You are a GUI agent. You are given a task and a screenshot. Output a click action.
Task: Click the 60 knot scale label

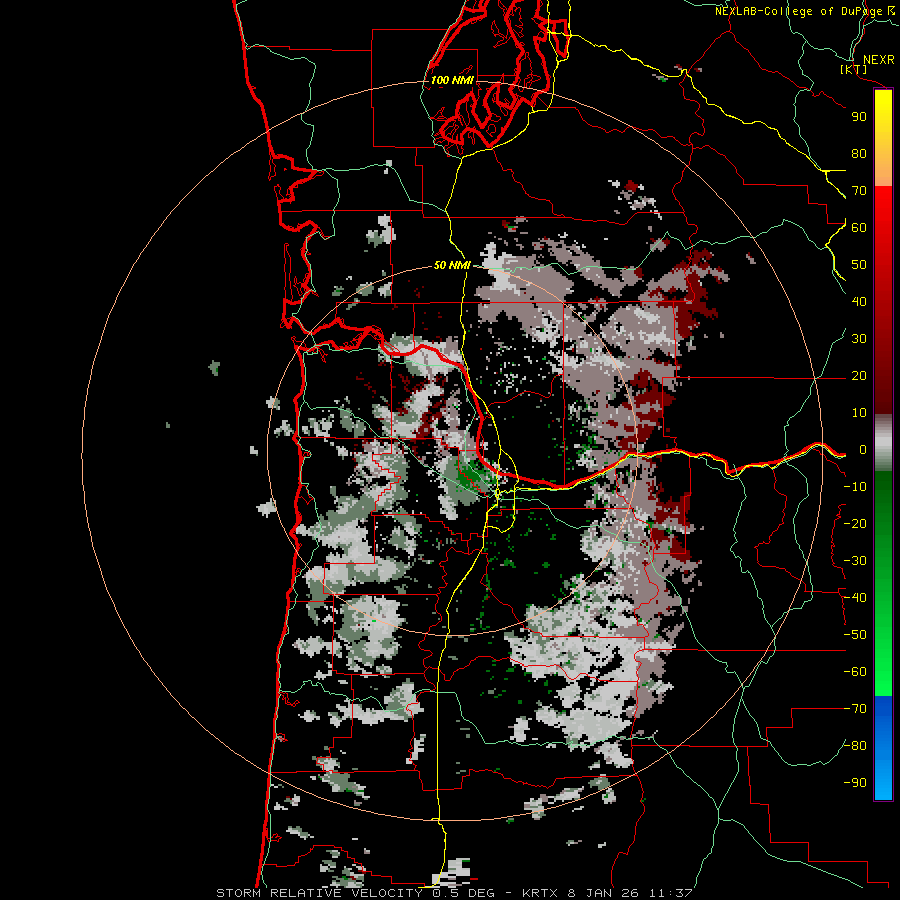(x=859, y=227)
